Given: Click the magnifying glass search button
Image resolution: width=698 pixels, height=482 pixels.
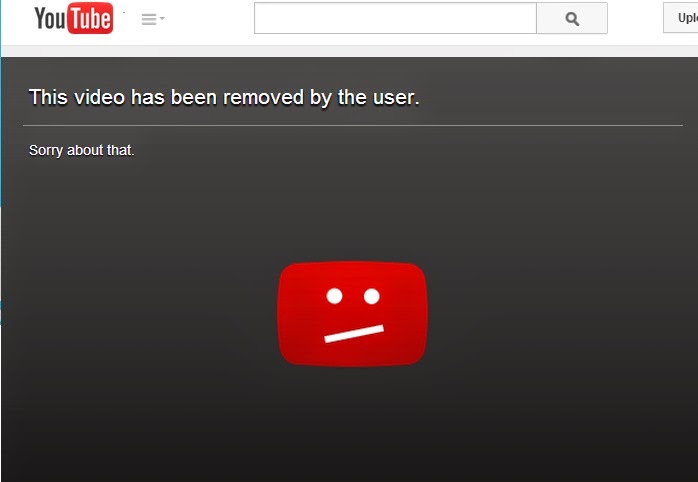Looking at the screenshot, I should tap(572, 18).
